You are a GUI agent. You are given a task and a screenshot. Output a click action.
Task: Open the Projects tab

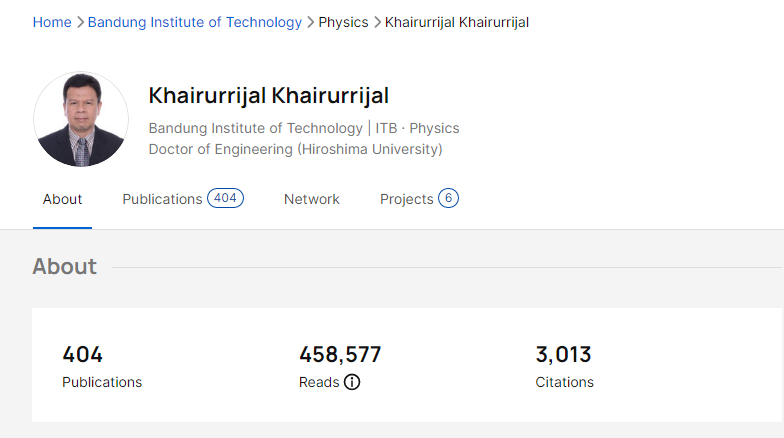coord(406,199)
